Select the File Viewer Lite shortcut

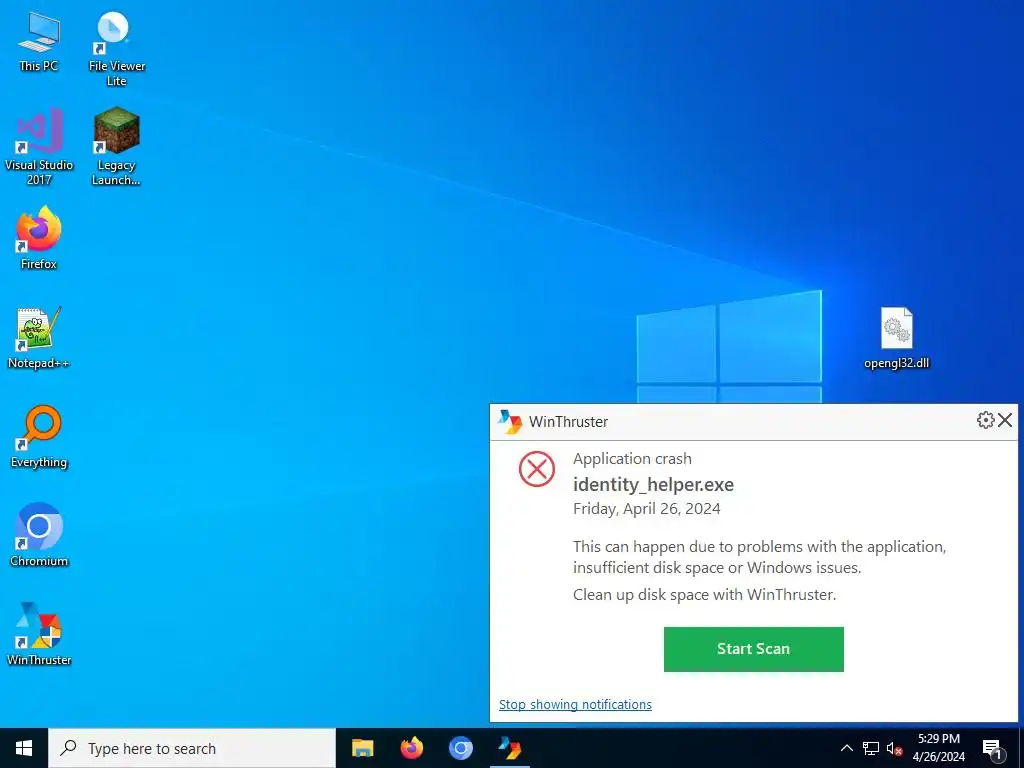click(x=116, y=49)
